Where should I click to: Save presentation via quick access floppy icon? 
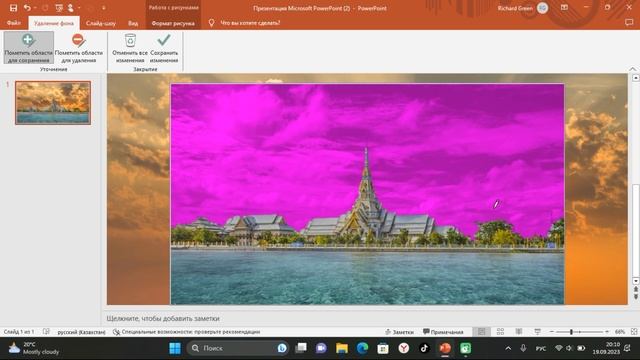[13, 8]
